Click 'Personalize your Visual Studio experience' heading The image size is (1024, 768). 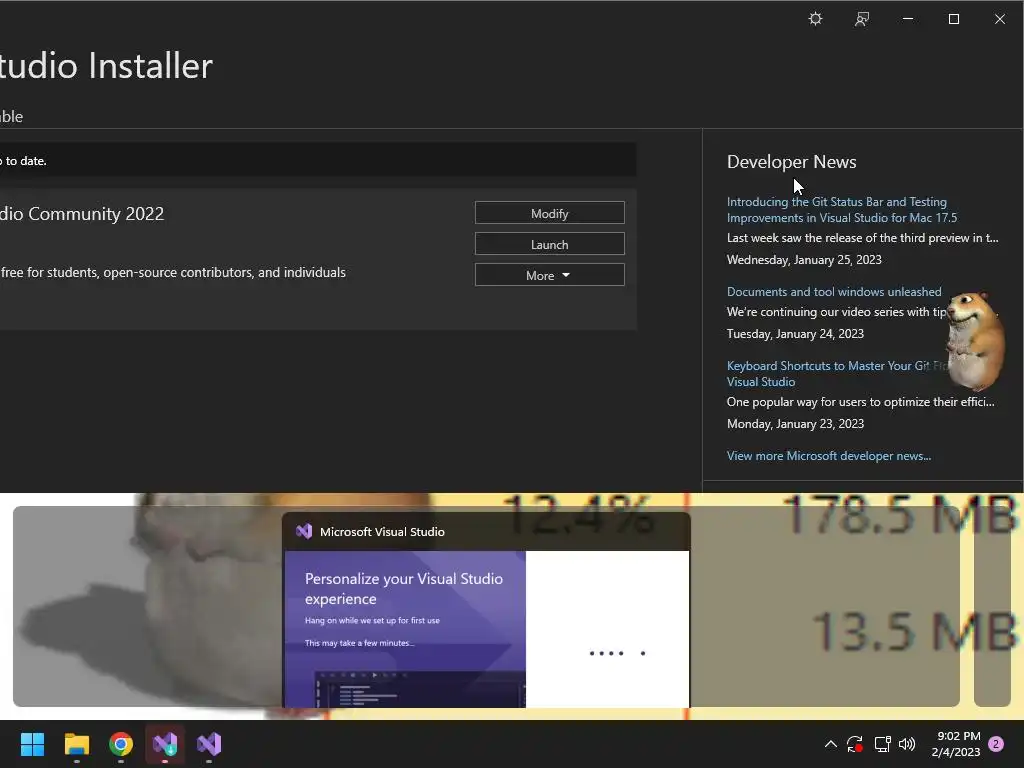click(x=404, y=588)
